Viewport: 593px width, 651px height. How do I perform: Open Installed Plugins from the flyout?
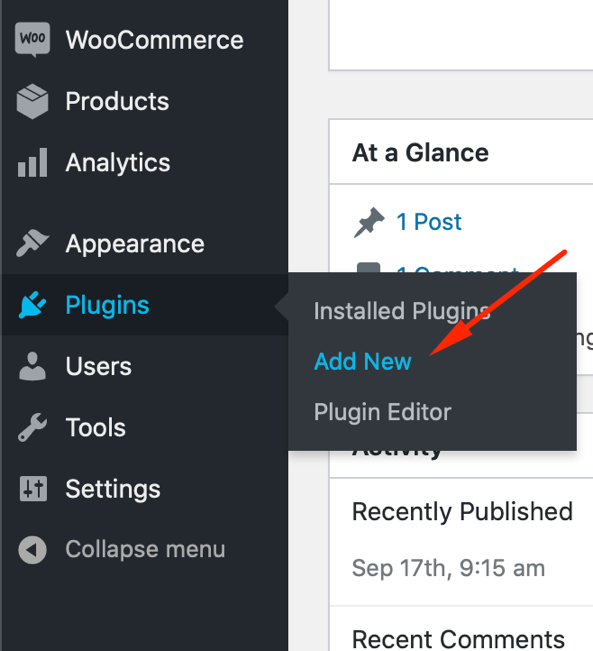pos(402,311)
